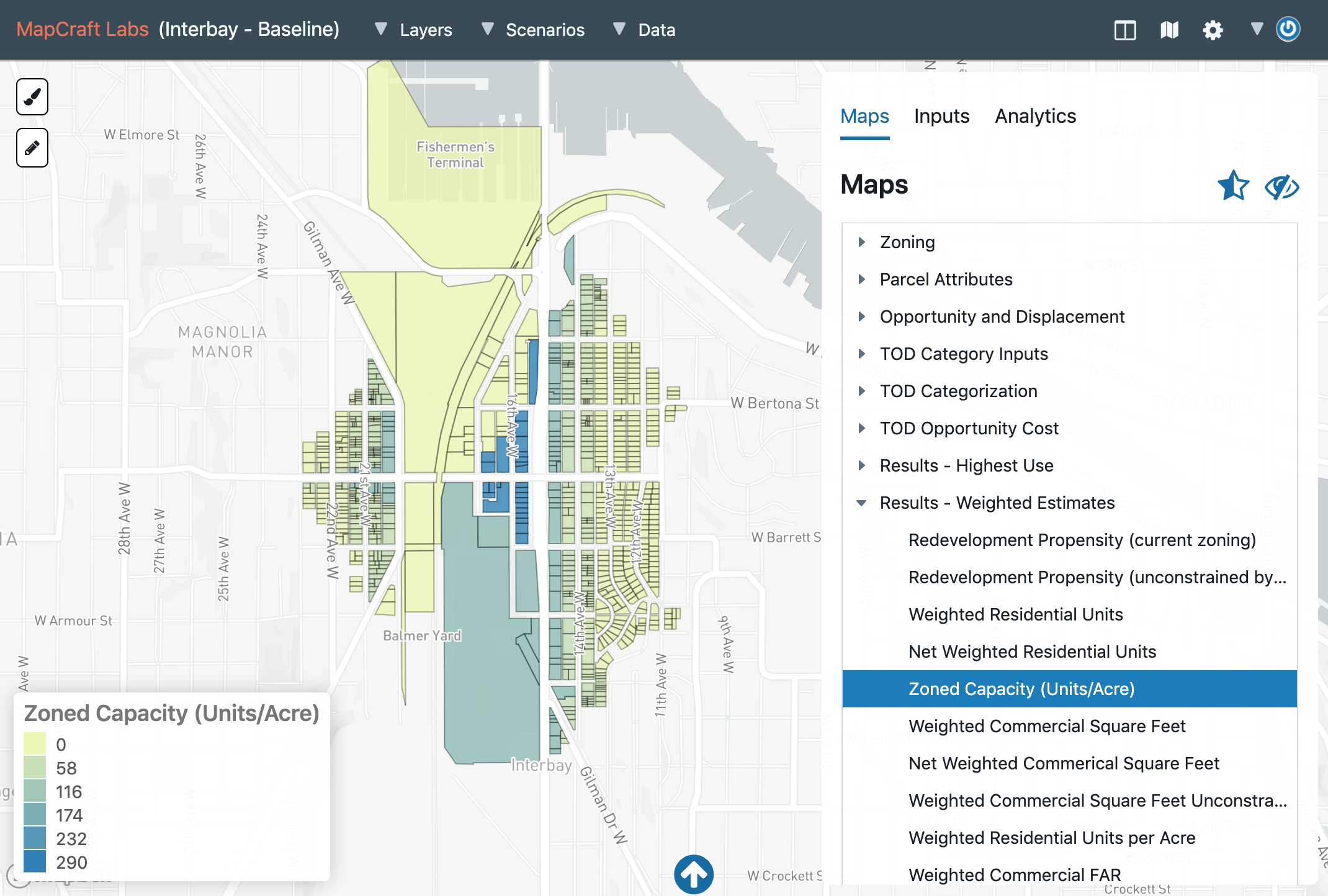Select the pencil edit tool
Screen dimensions: 1328x896
coord(32,148)
